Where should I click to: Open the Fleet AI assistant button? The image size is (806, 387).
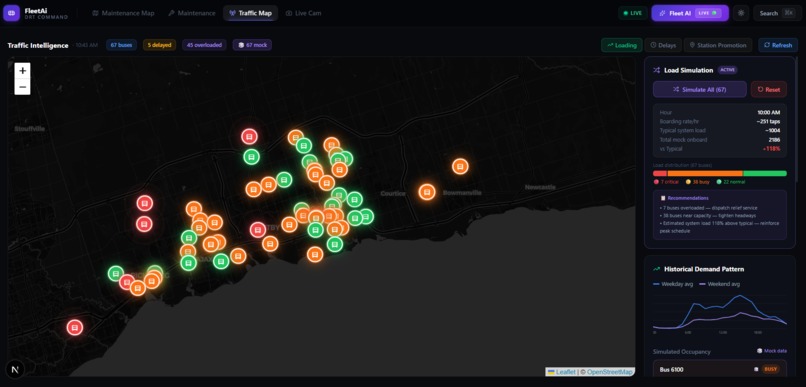click(x=690, y=13)
